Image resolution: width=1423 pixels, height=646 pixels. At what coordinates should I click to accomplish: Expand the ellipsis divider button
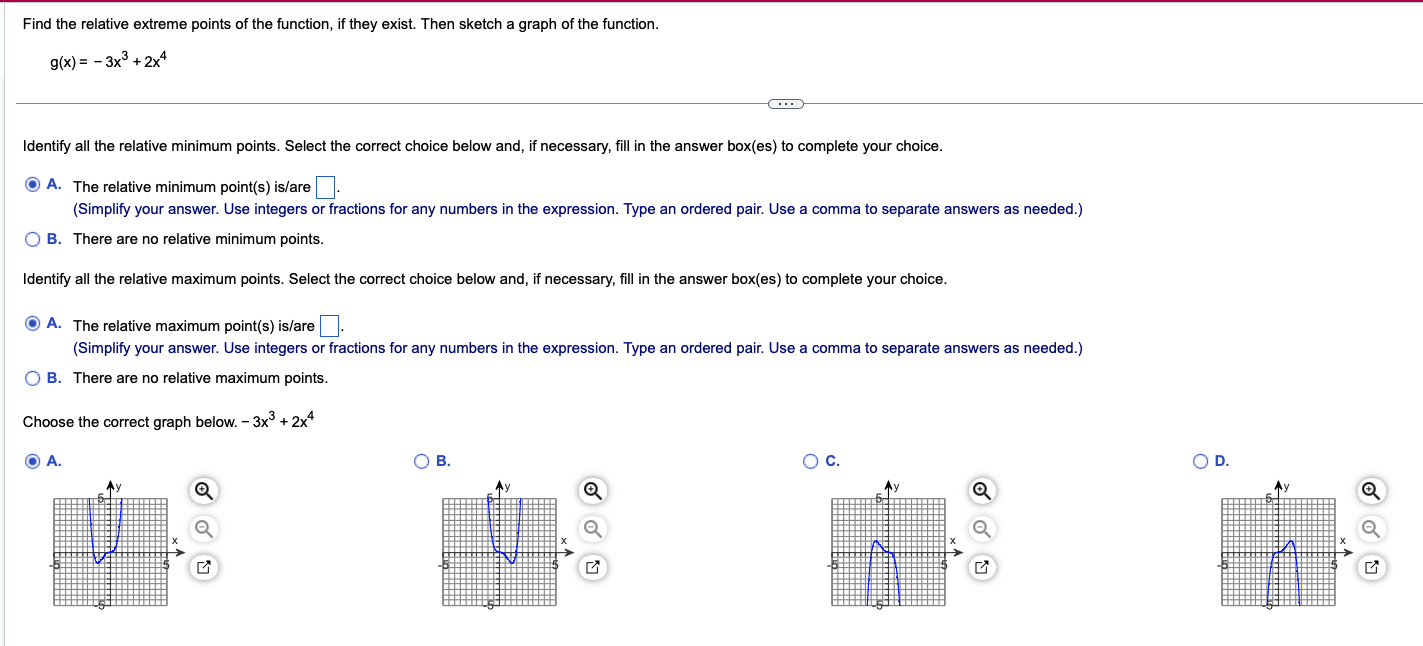[786, 103]
